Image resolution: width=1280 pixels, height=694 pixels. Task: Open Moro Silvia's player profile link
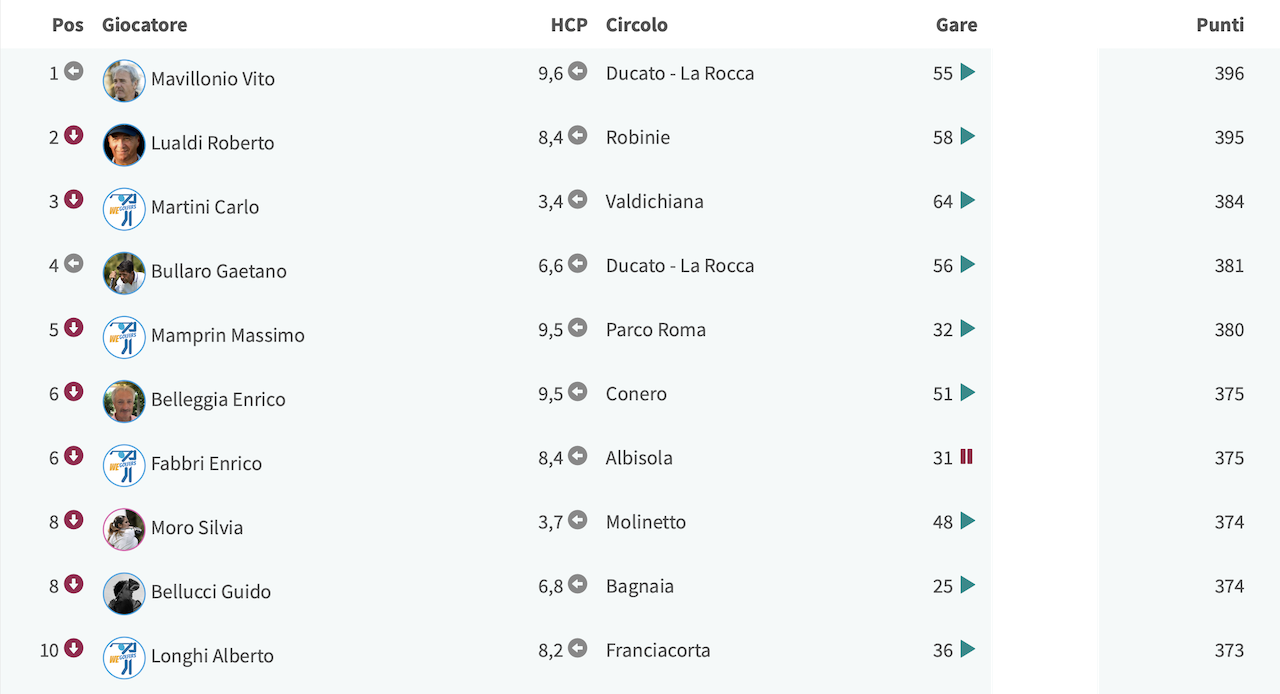pyautogui.click(x=197, y=528)
